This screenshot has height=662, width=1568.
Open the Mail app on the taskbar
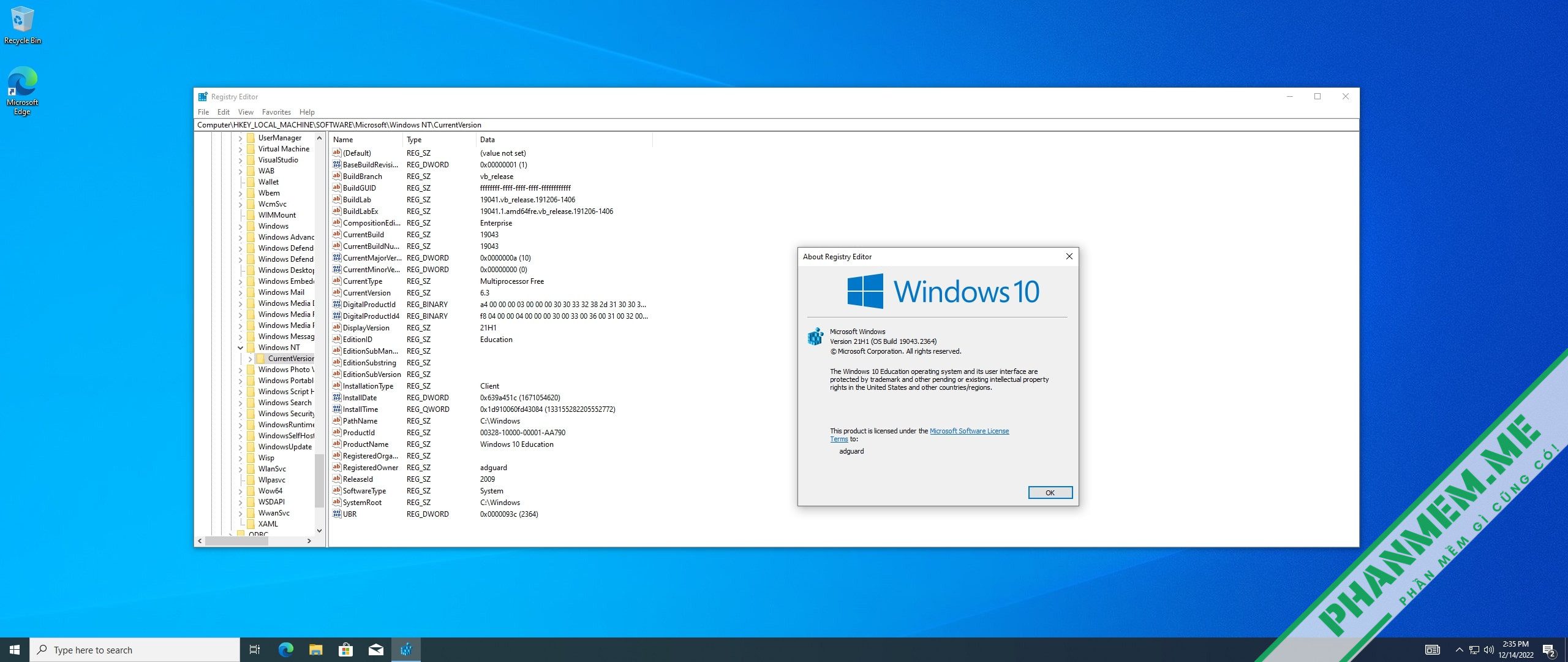[376, 650]
